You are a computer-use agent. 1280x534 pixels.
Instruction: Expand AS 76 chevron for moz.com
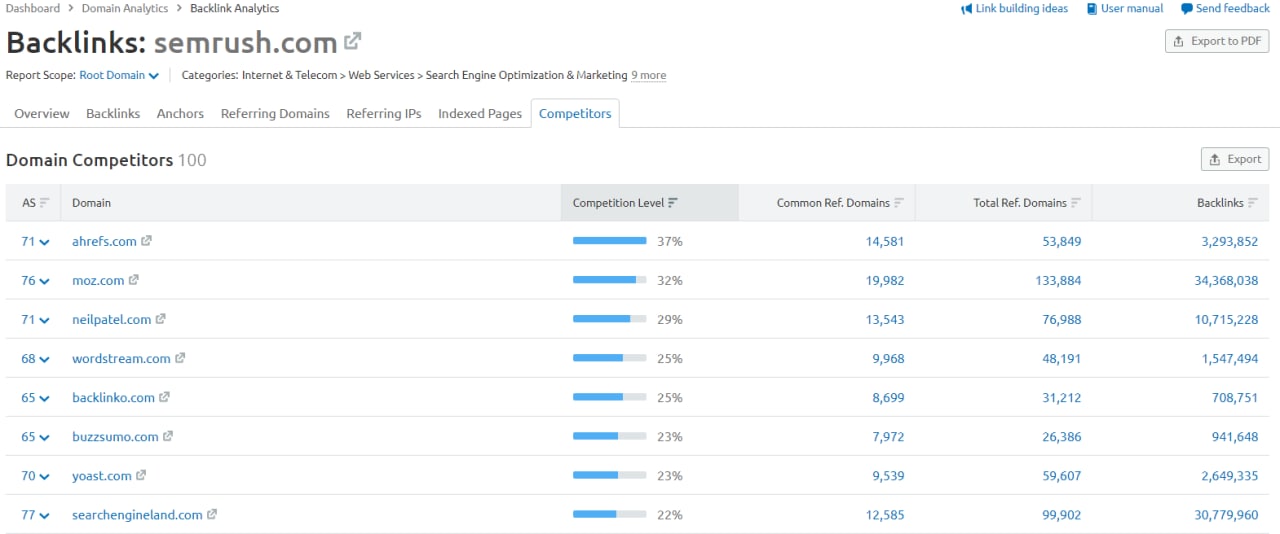click(44, 281)
